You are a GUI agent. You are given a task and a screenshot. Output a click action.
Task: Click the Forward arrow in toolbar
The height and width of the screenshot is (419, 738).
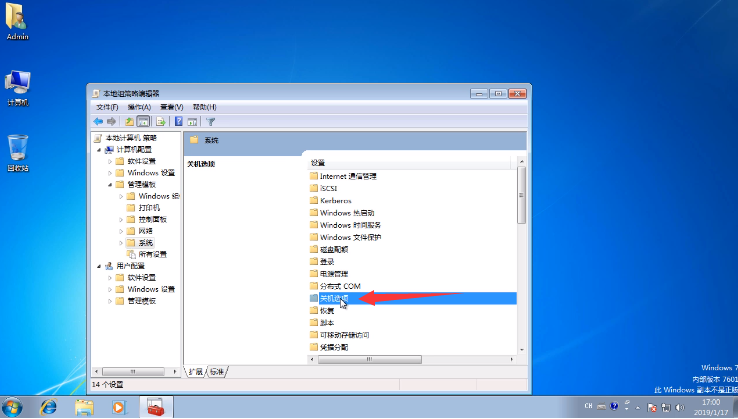(111, 121)
